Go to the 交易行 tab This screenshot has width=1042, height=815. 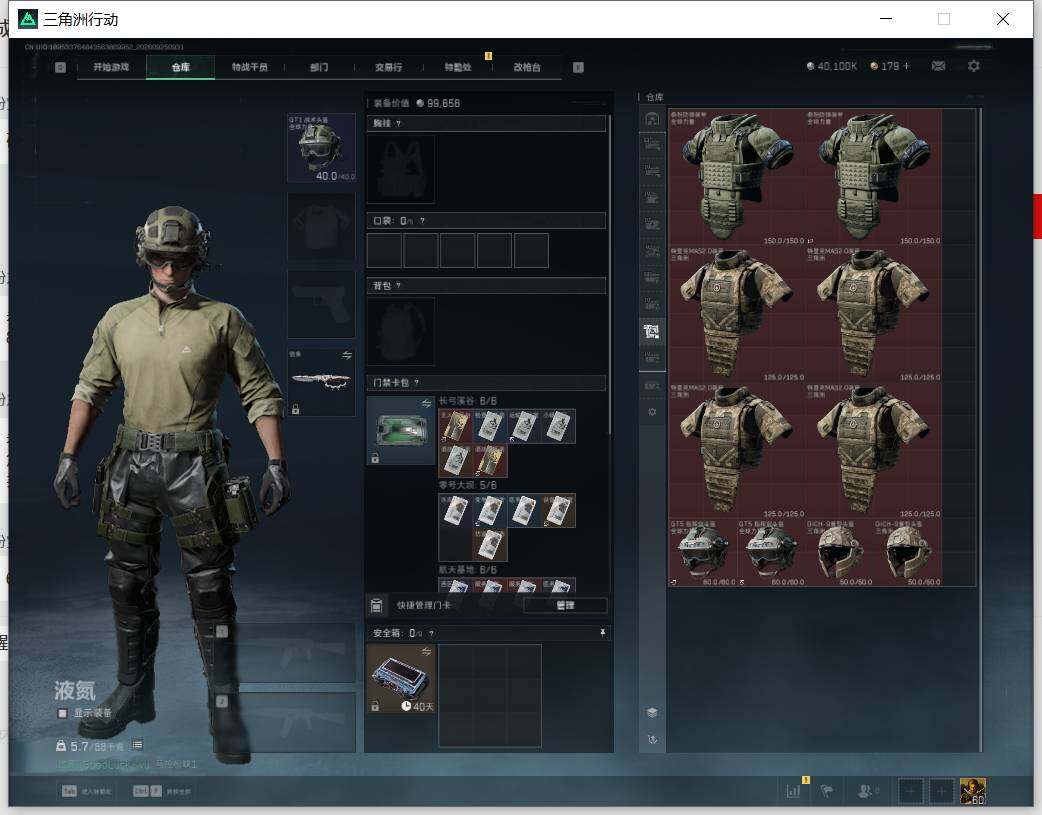388,67
